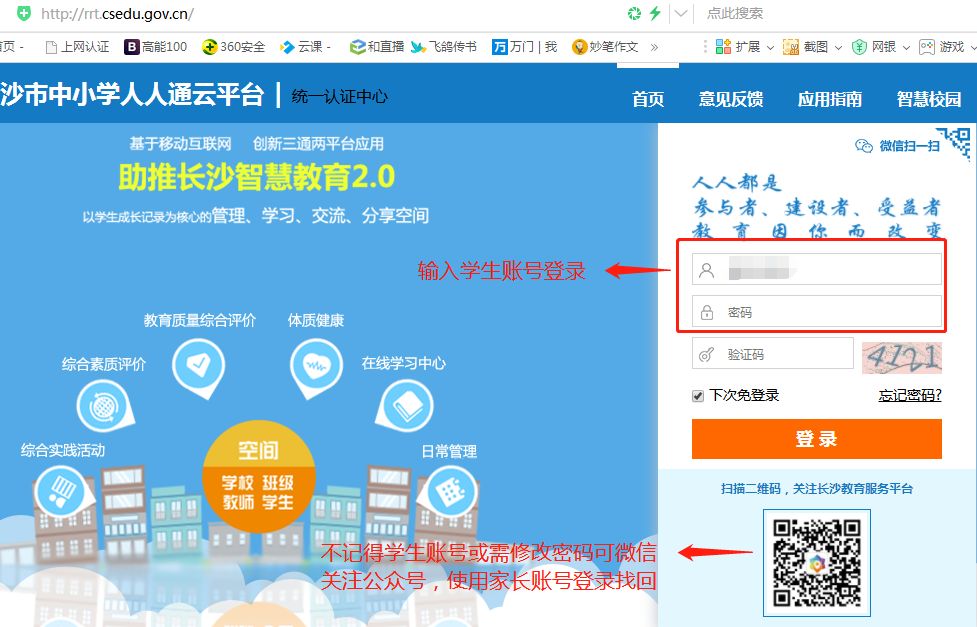Screen dimensions: 977x627
Task: Click the 在线学习中心 book icon
Action: (406, 406)
